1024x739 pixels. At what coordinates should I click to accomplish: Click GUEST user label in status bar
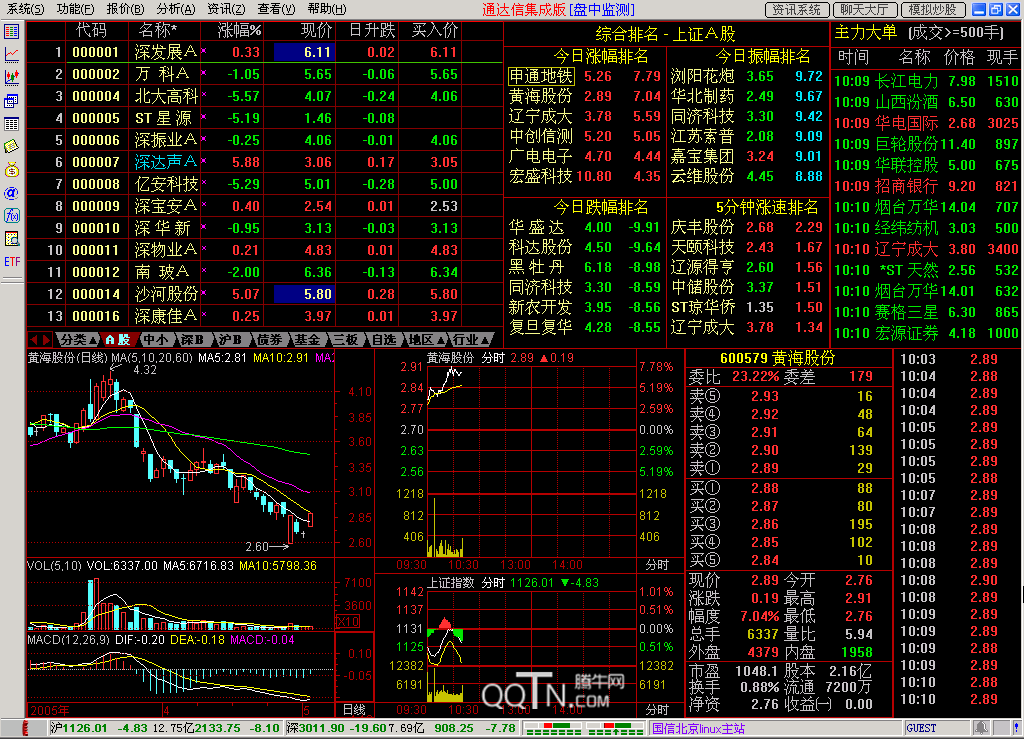(x=921, y=728)
